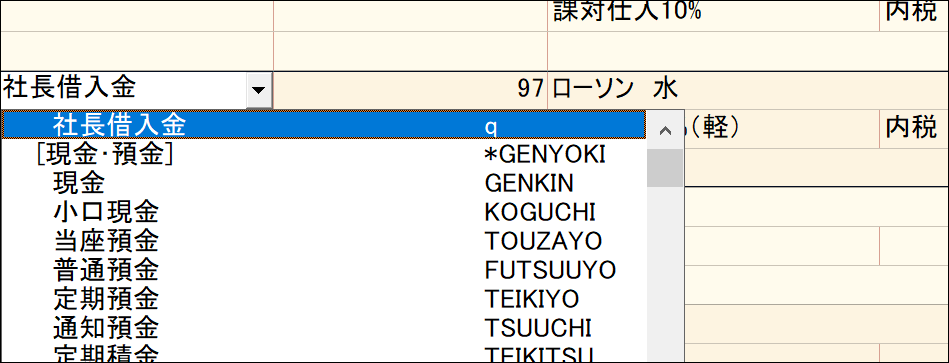
Task: Click search code TOUZAYO
Action: pyautogui.click(x=543, y=241)
